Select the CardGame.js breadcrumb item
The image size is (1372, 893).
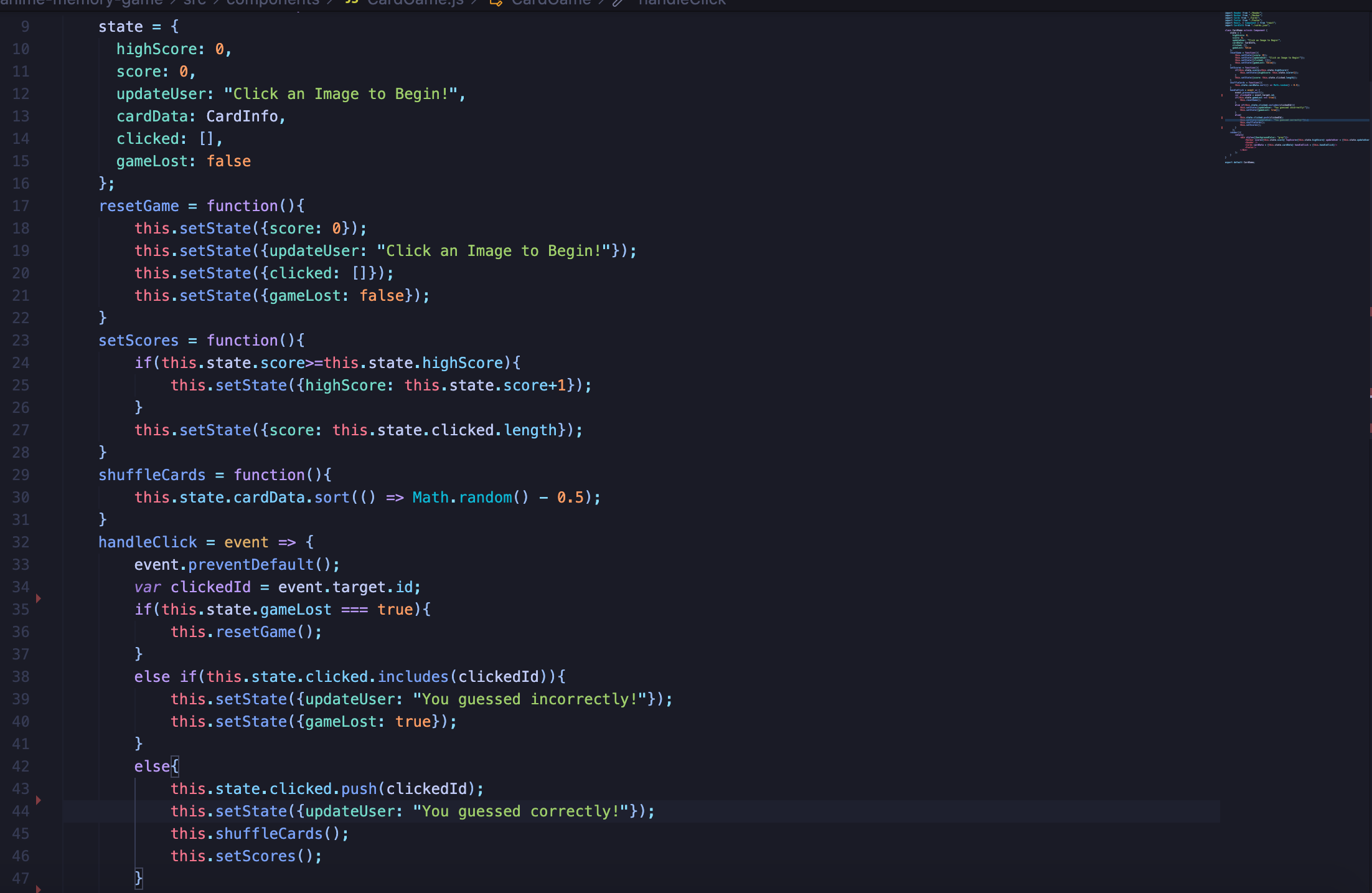(415, 2)
